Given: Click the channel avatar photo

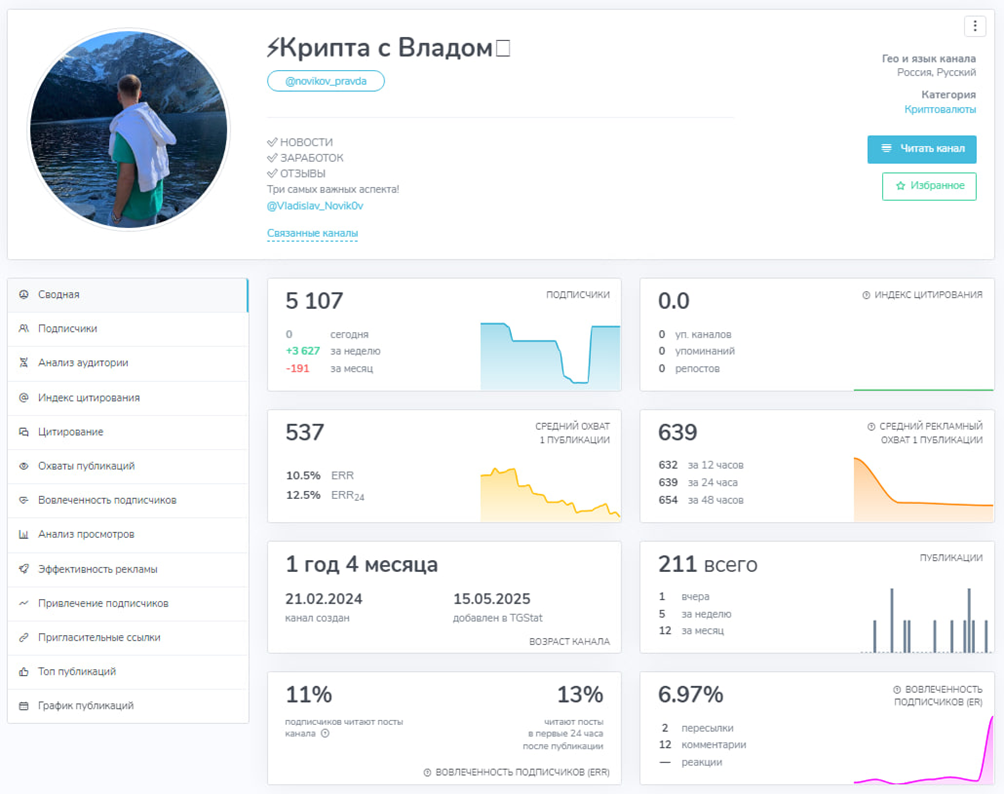Looking at the screenshot, I should 128,130.
